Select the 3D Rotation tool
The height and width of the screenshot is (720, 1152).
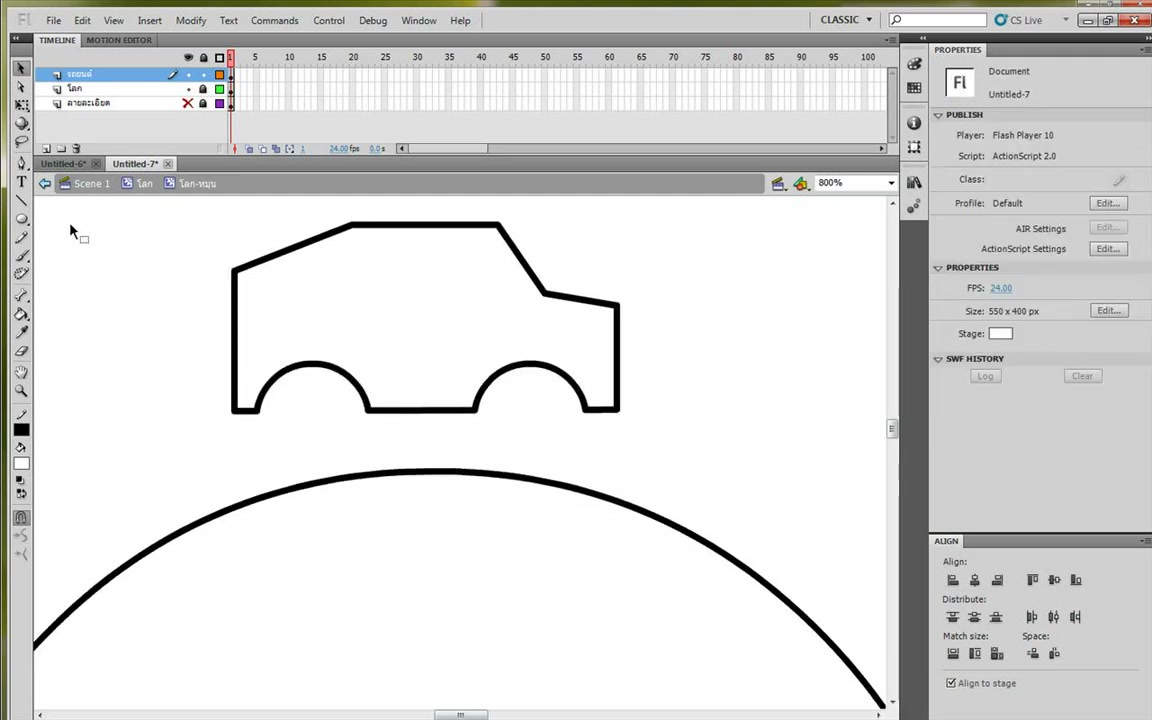coord(21,123)
